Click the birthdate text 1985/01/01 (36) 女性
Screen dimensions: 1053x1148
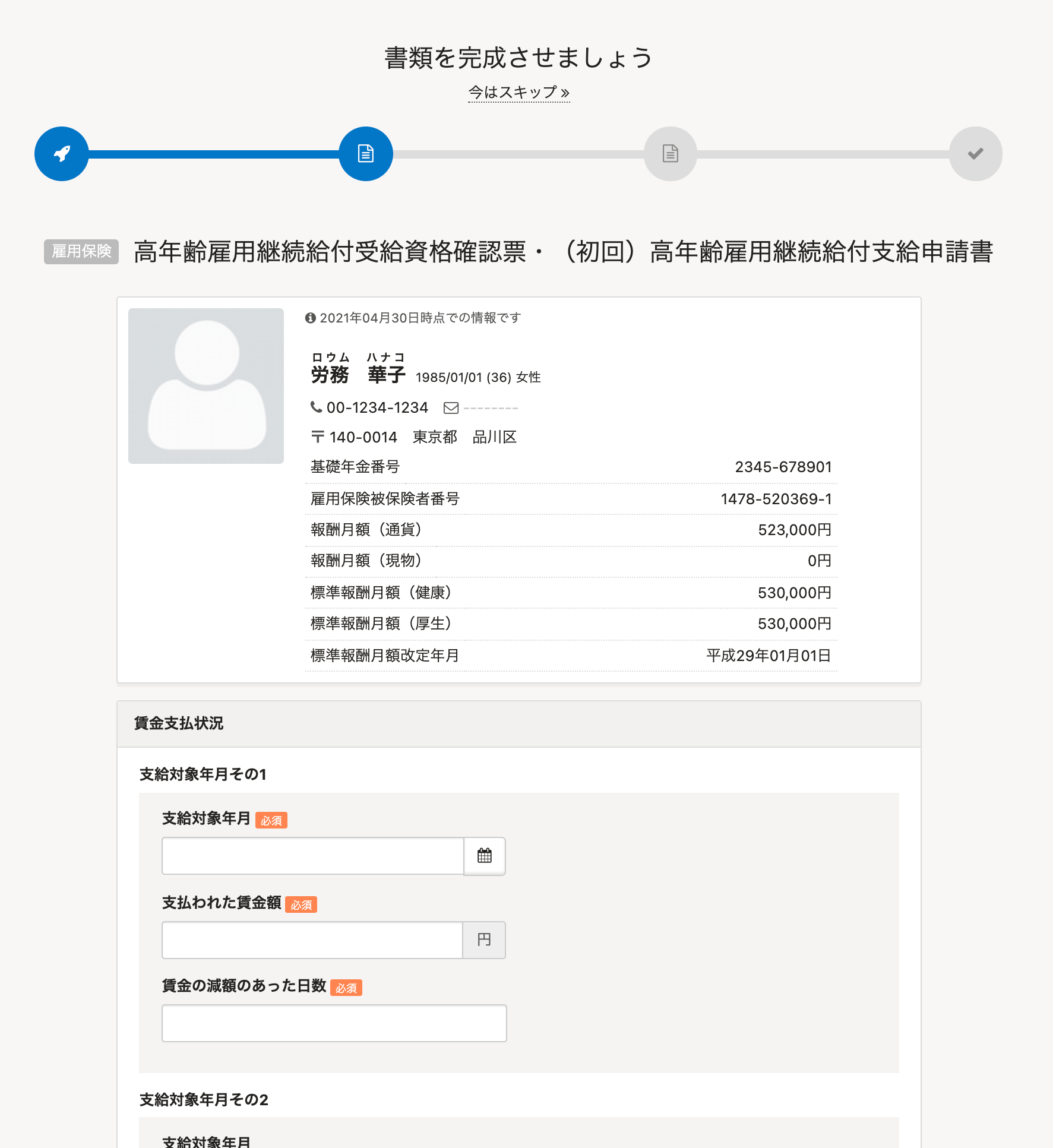tap(478, 378)
